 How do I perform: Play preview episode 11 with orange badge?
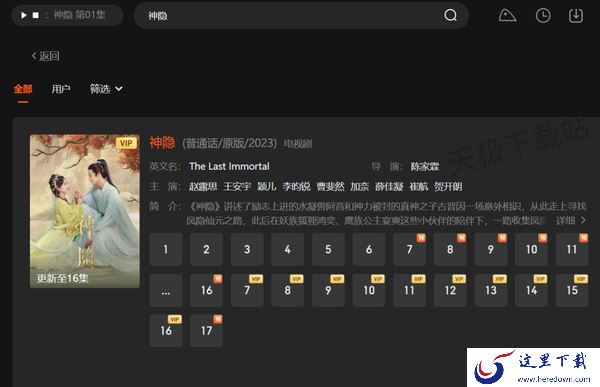572,249
